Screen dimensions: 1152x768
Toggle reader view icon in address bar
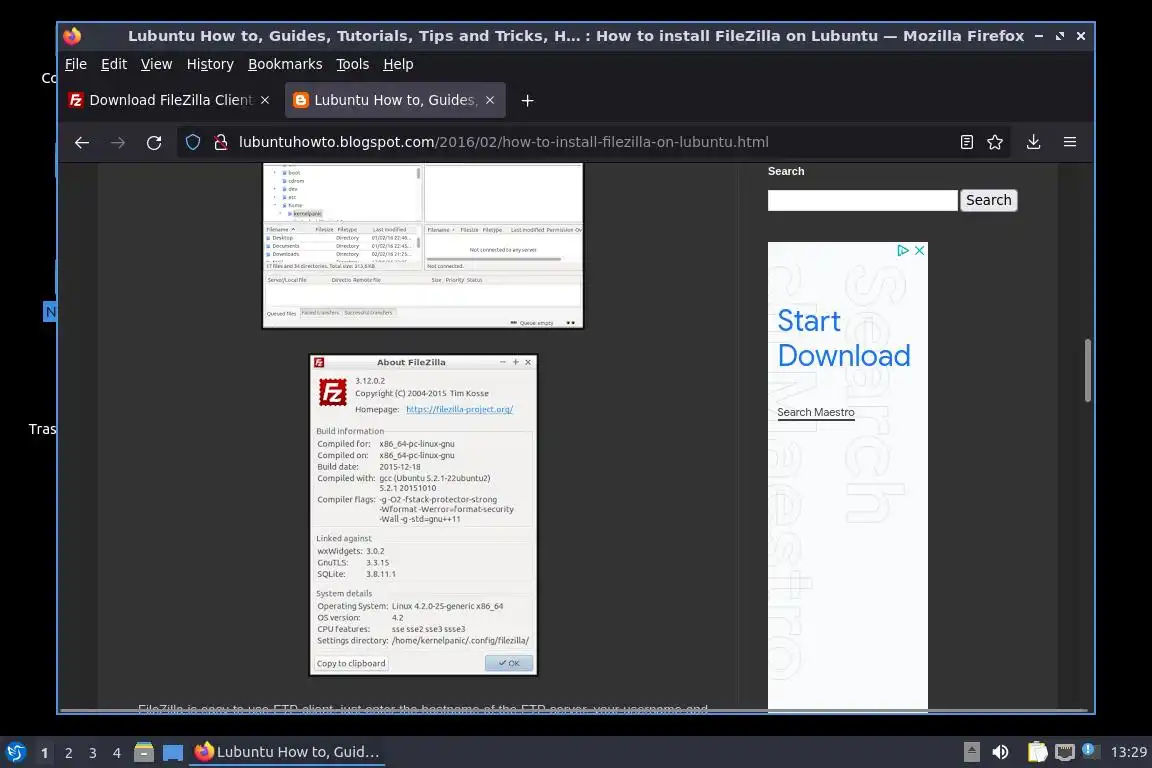[x=967, y=143]
